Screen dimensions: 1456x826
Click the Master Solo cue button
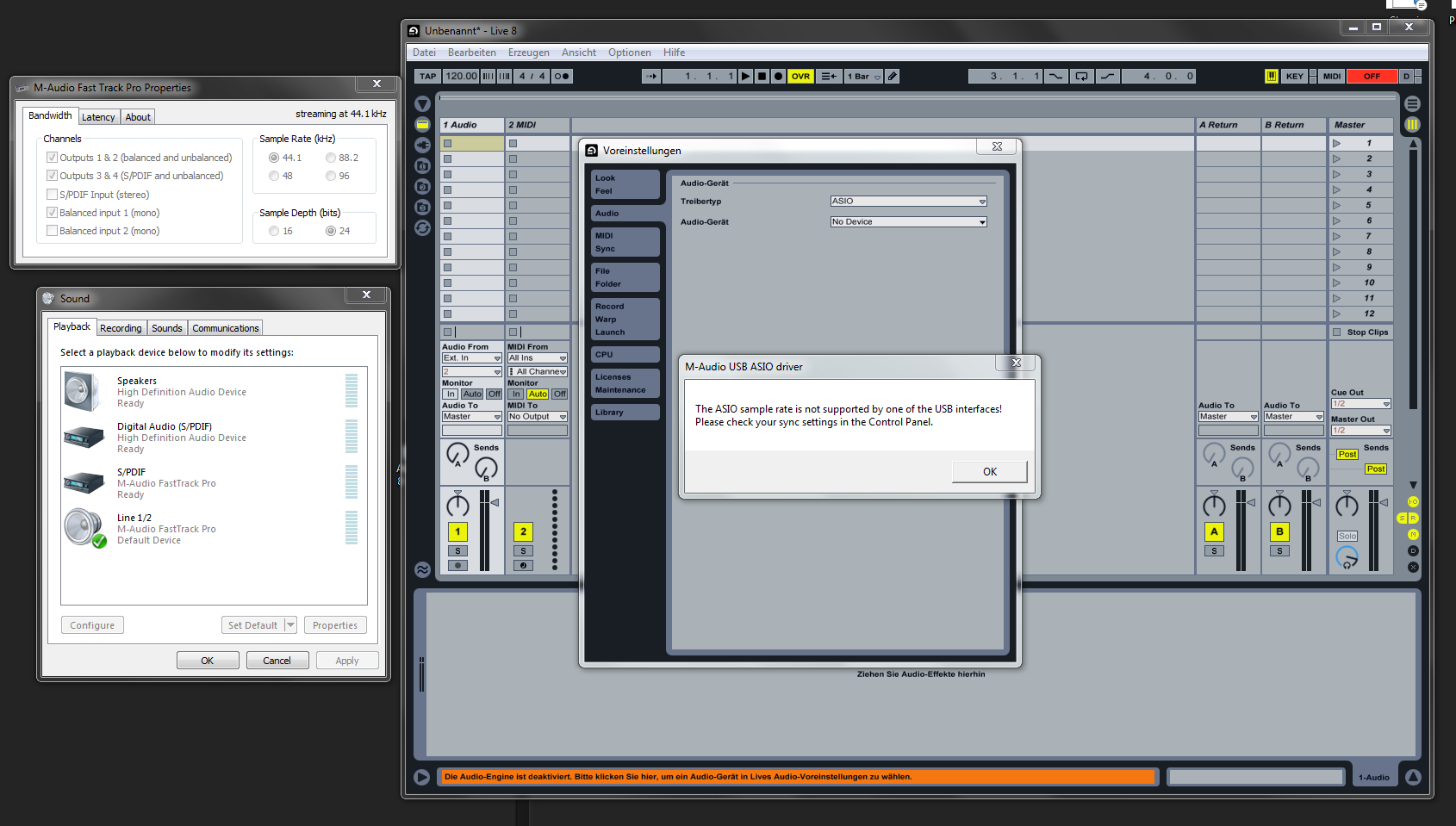(x=1347, y=536)
